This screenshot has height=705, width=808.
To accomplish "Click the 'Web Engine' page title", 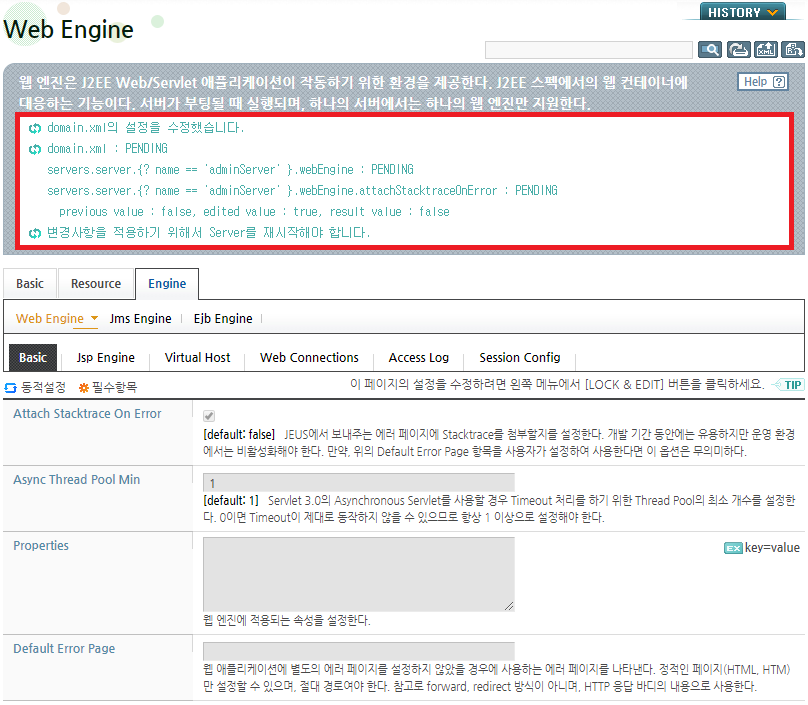I will tap(69, 29).
